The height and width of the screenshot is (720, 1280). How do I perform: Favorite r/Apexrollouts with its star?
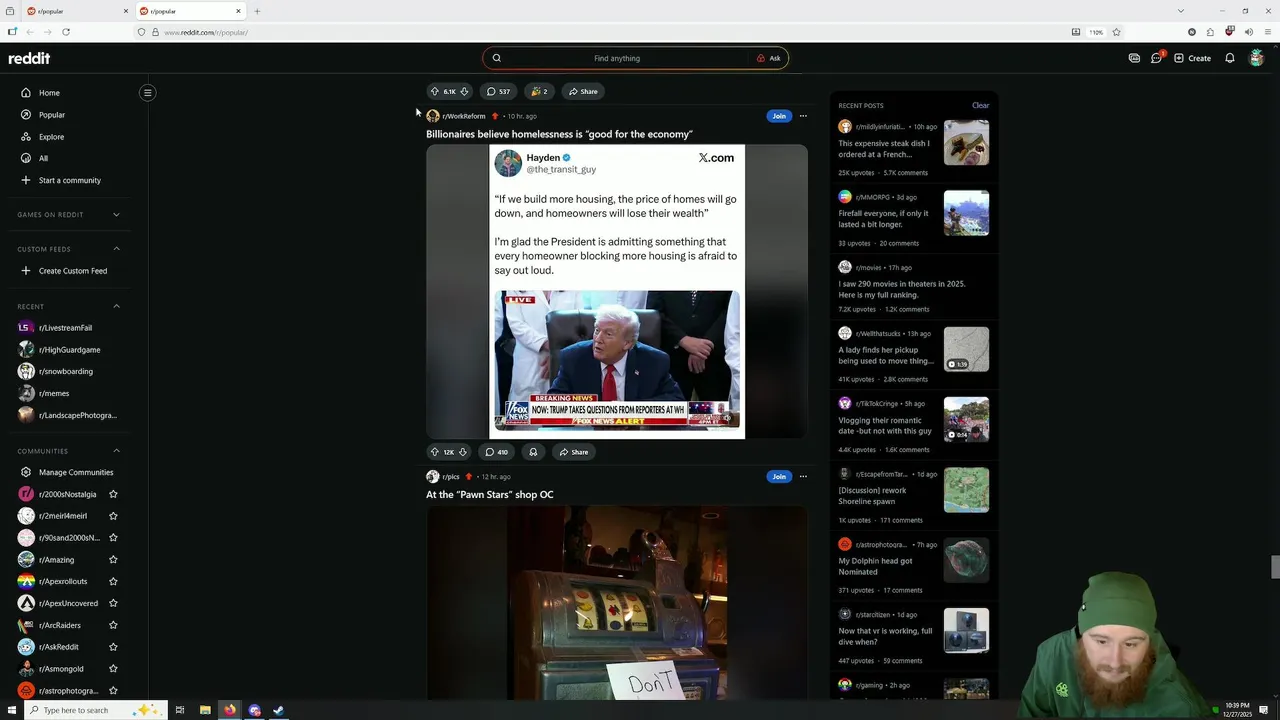[113, 581]
